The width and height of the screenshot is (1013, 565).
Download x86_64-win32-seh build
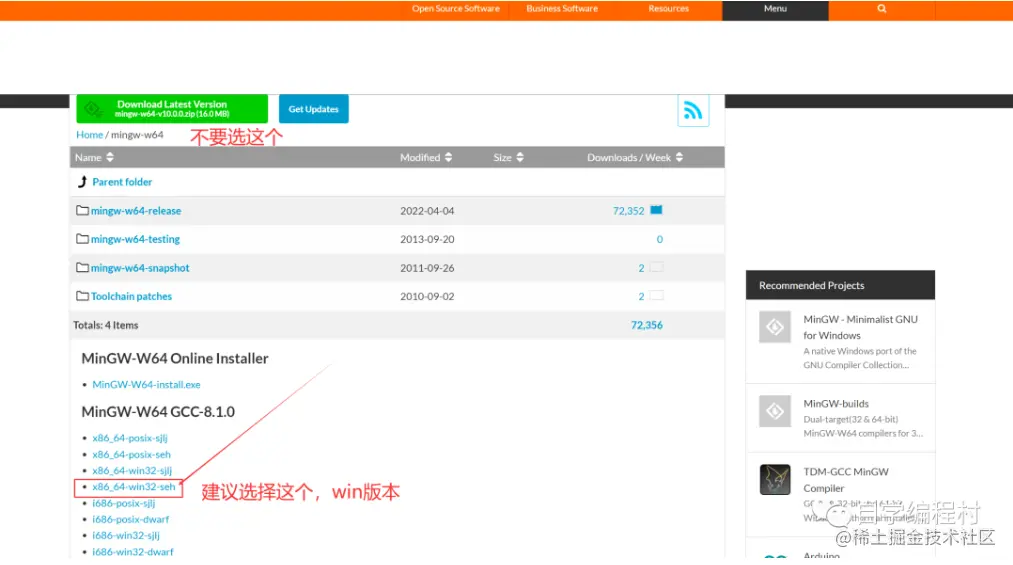point(134,486)
